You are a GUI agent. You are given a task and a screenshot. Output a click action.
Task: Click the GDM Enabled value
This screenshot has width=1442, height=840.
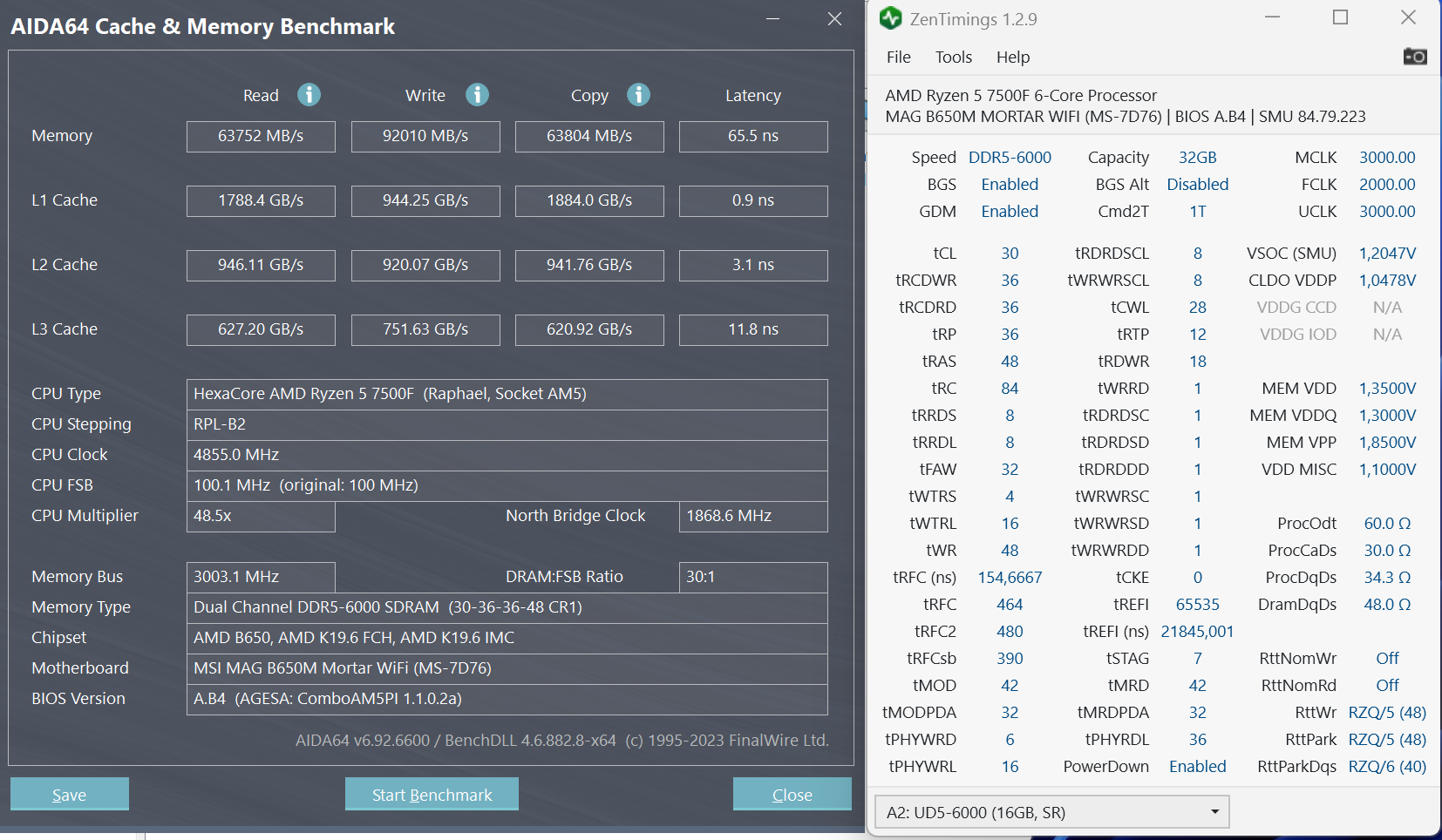click(x=1010, y=212)
